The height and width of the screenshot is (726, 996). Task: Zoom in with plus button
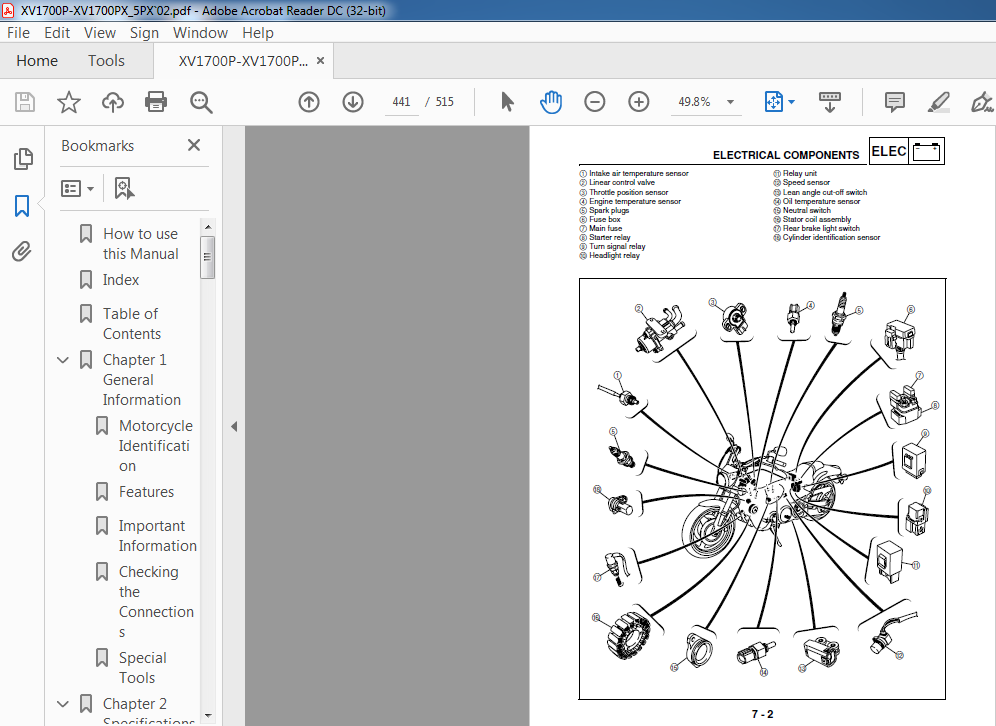(x=638, y=102)
